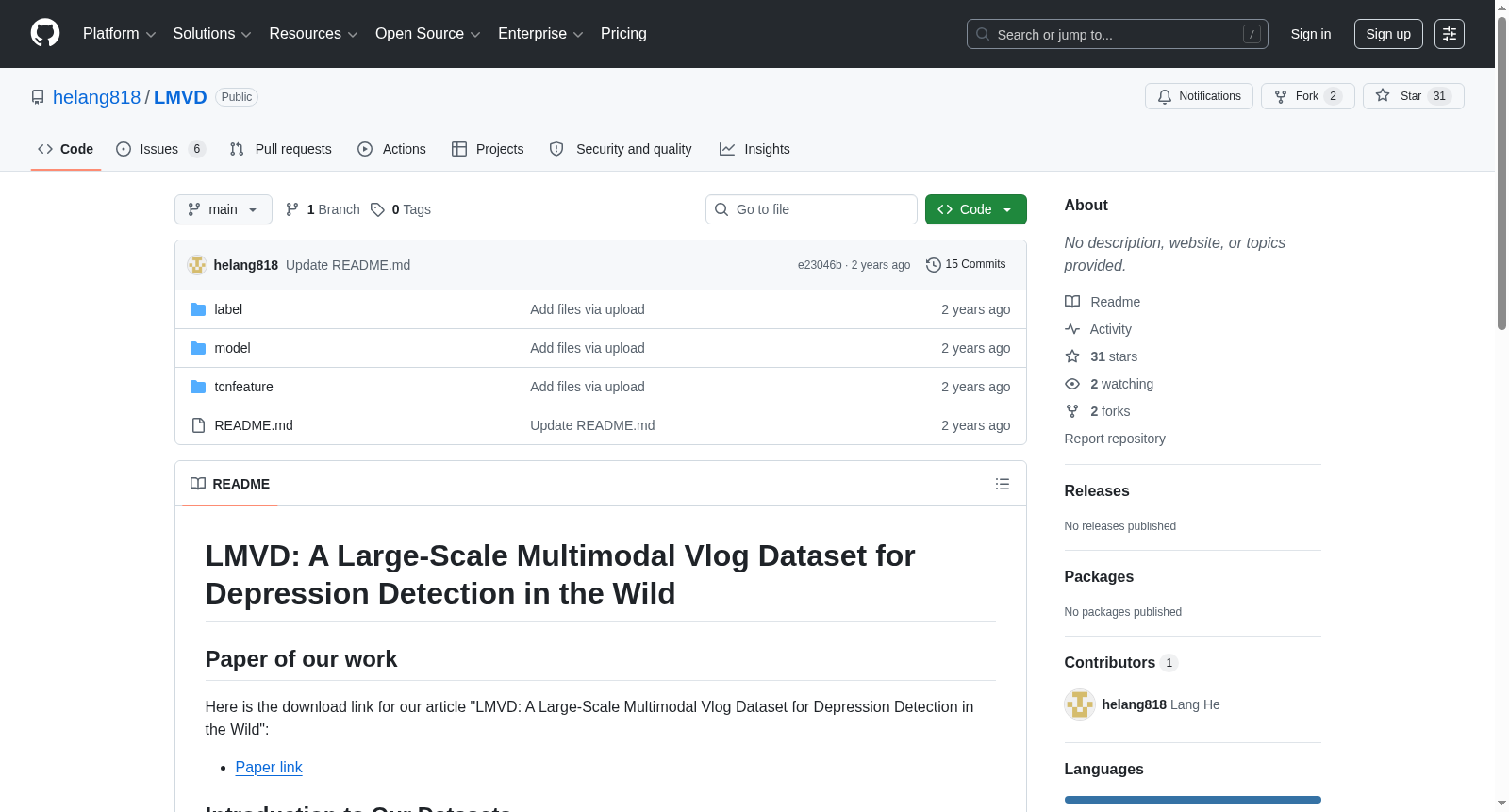The height and width of the screenshot is (812, 1509).
Task: Expand the Resources dropdown
Action: coord(314,34)
